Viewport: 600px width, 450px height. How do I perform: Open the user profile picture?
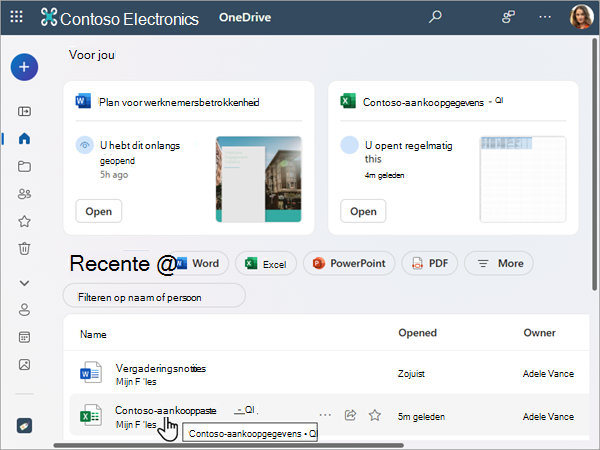pos(581,17)
